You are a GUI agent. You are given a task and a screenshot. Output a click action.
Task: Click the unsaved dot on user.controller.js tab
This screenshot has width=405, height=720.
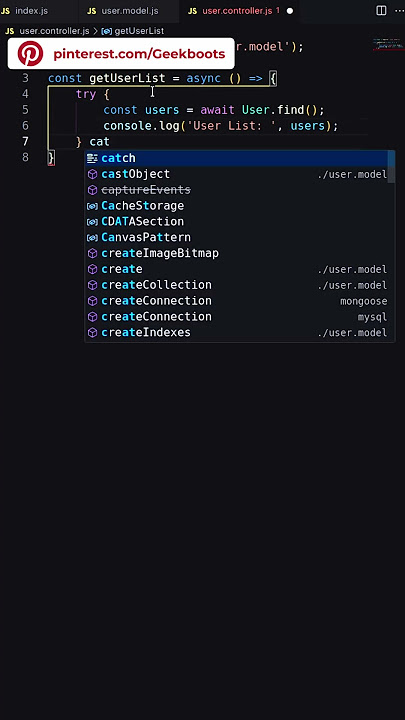point(290,11)
